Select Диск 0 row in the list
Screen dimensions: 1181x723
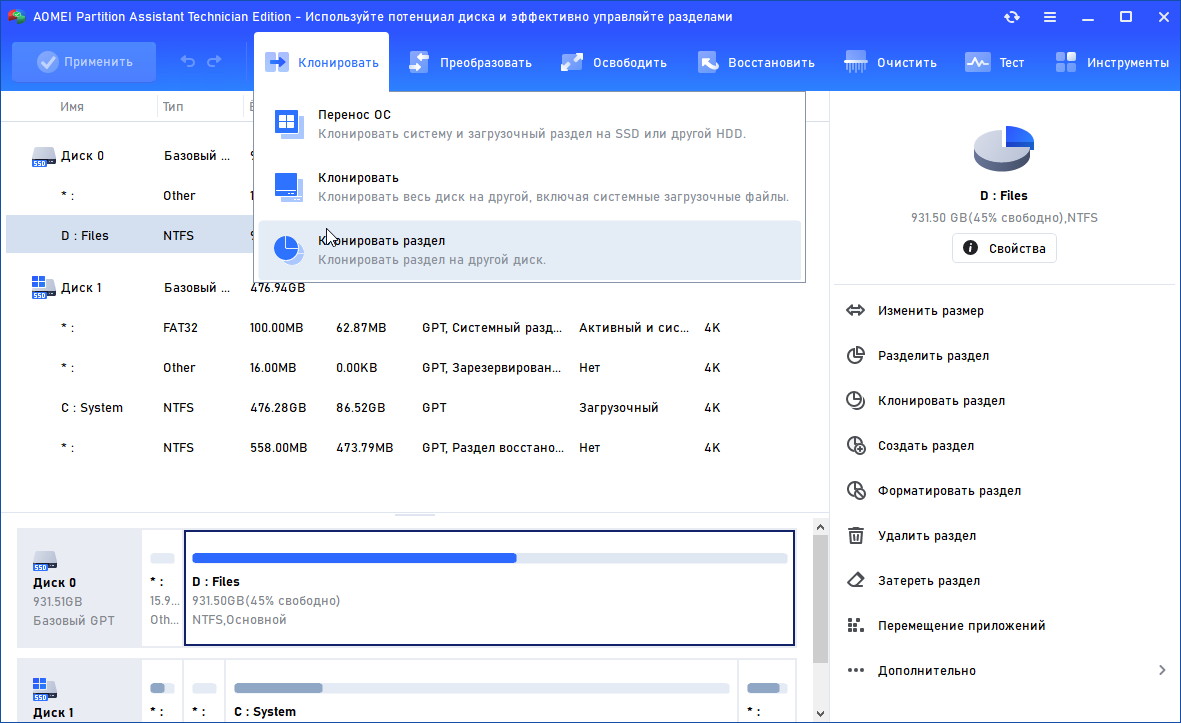click(x=128, y=156)
